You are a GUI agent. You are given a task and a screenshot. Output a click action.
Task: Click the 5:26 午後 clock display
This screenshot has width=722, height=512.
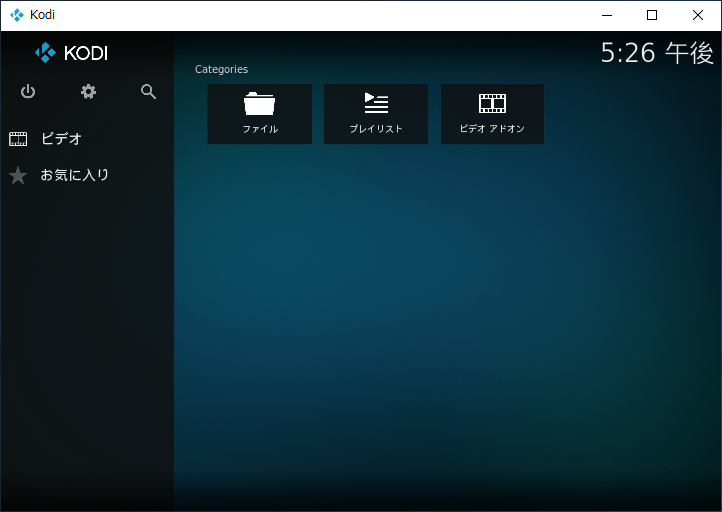(x=656, y=53)
